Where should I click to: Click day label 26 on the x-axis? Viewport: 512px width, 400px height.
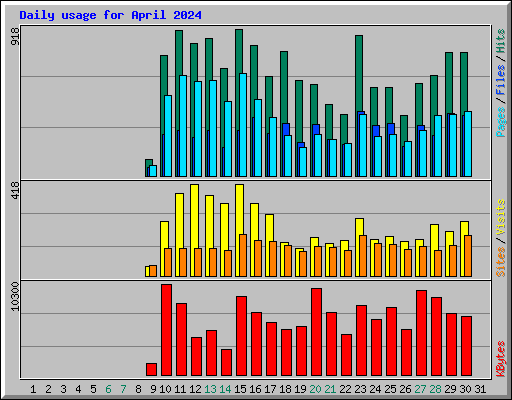coord(405,389)
